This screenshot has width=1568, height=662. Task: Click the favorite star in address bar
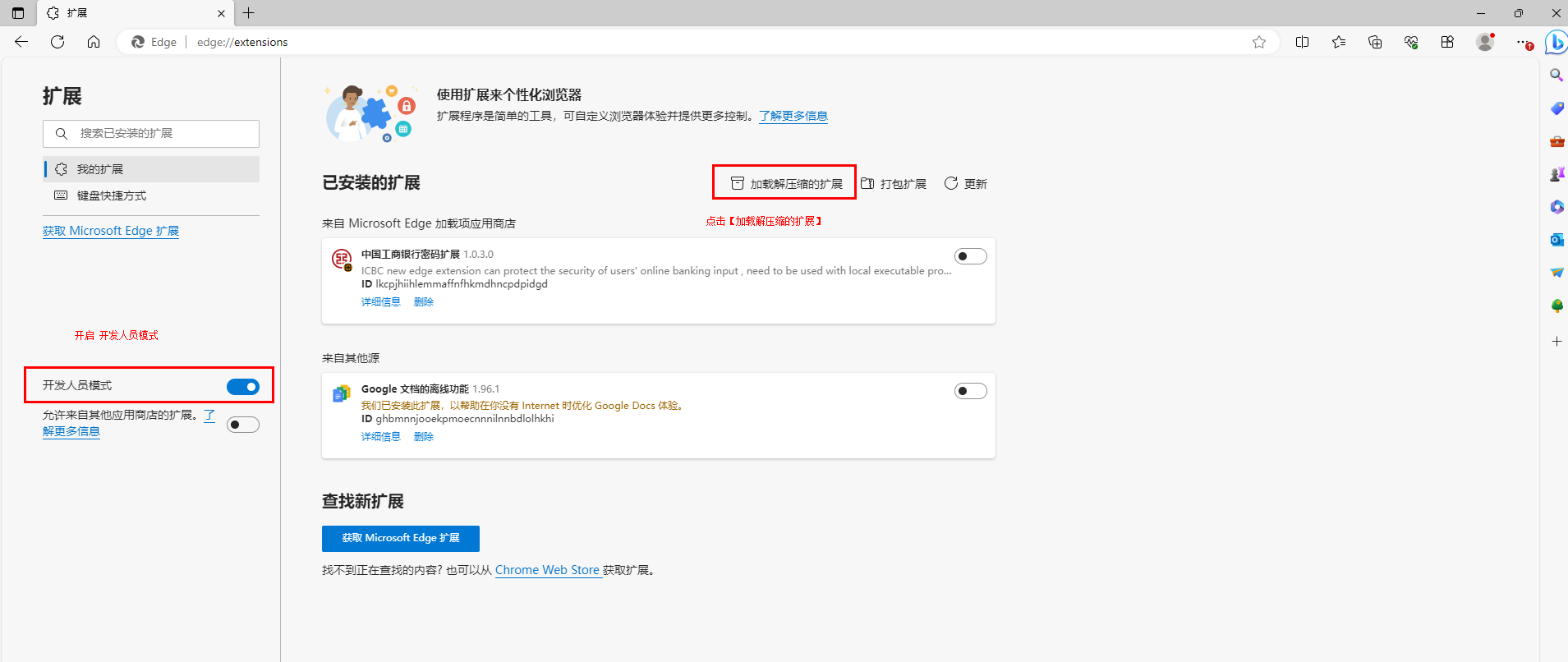[1258, 42]
